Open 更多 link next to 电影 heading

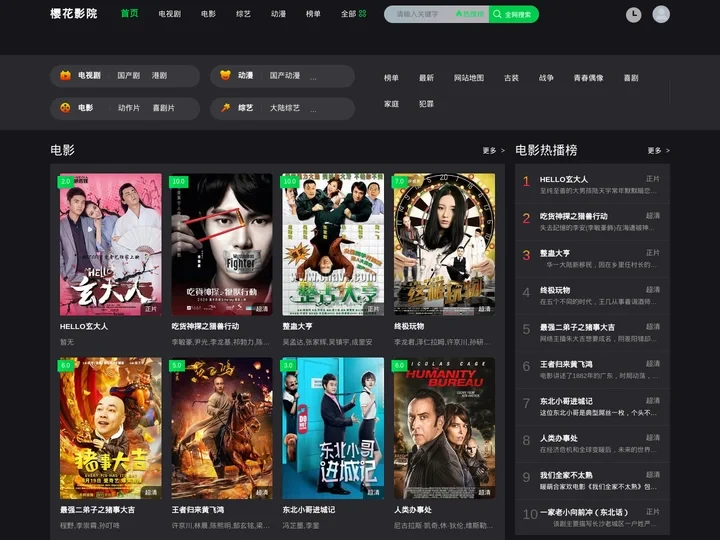pos(494,151)
